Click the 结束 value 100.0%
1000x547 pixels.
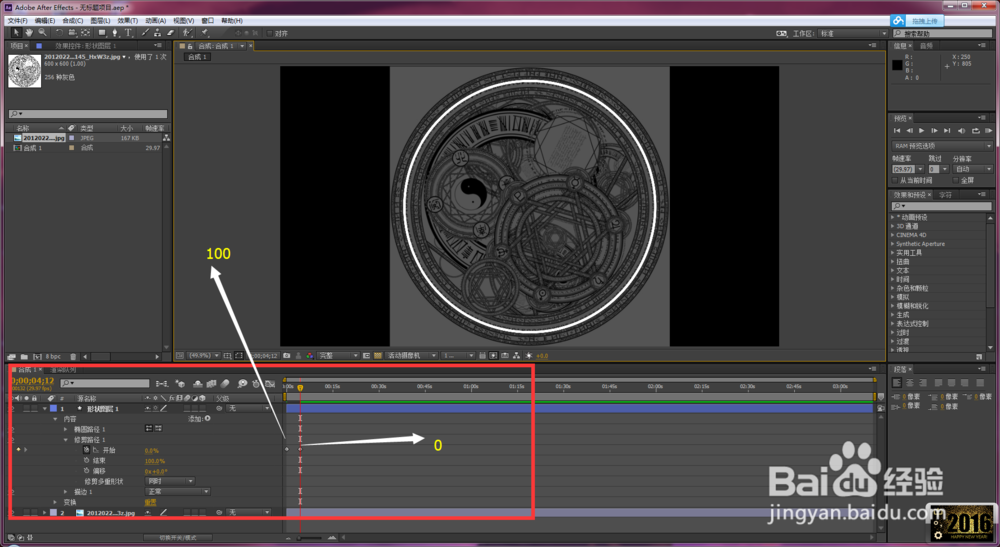click(155, 460)
